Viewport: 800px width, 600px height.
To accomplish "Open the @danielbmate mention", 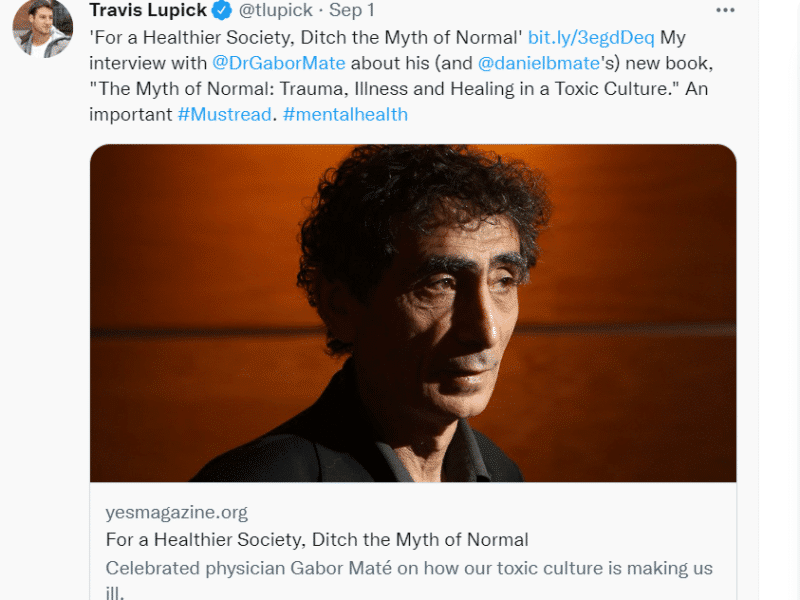I will [539, 63].
